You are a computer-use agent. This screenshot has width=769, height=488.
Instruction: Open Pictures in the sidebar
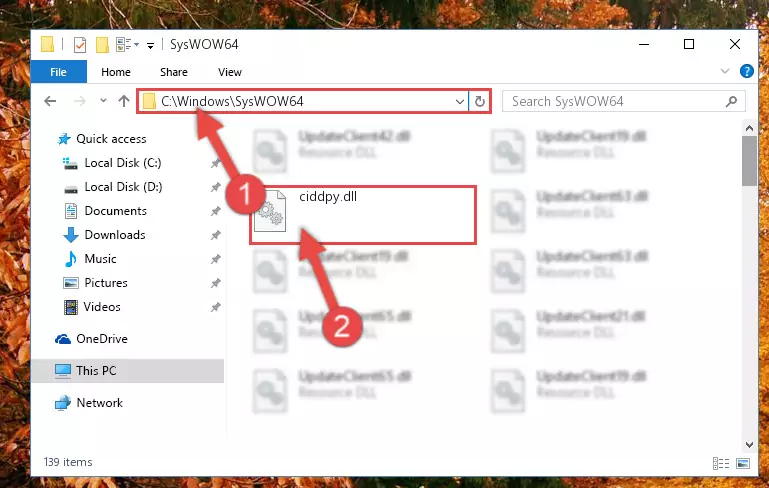click(x=106, y=283)
